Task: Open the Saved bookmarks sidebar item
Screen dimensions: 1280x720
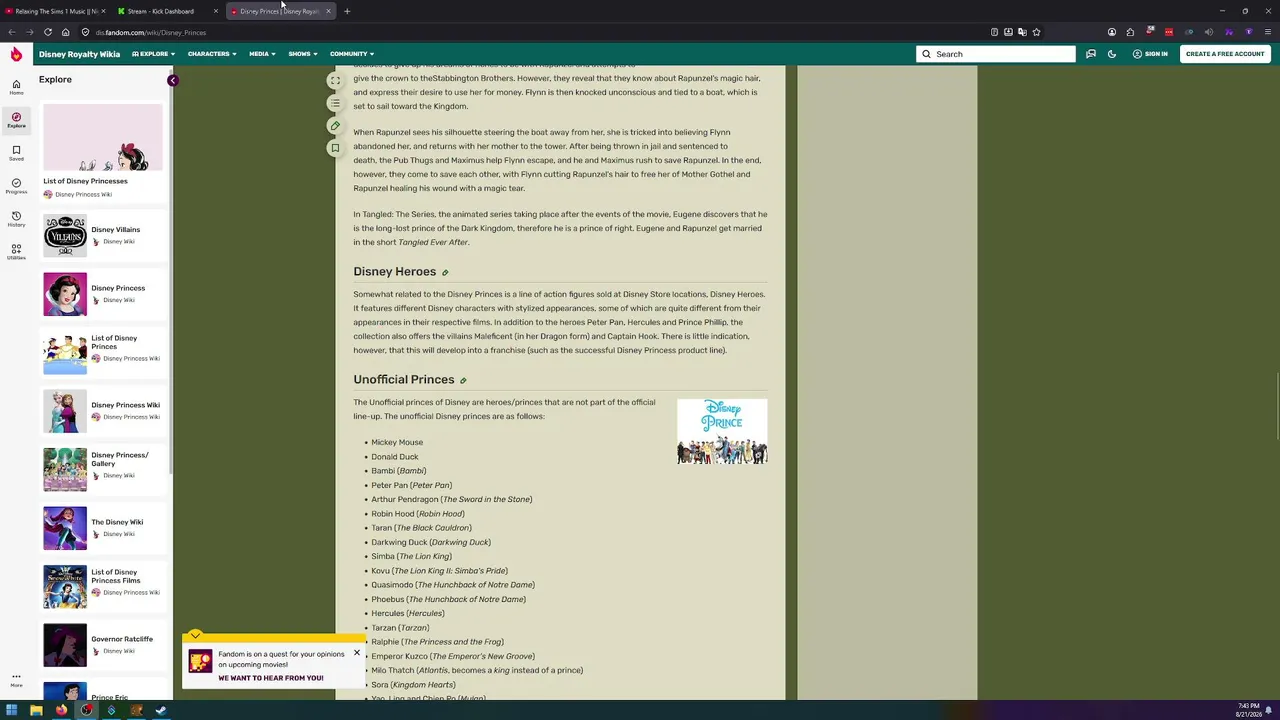Action: pos(16,153)
